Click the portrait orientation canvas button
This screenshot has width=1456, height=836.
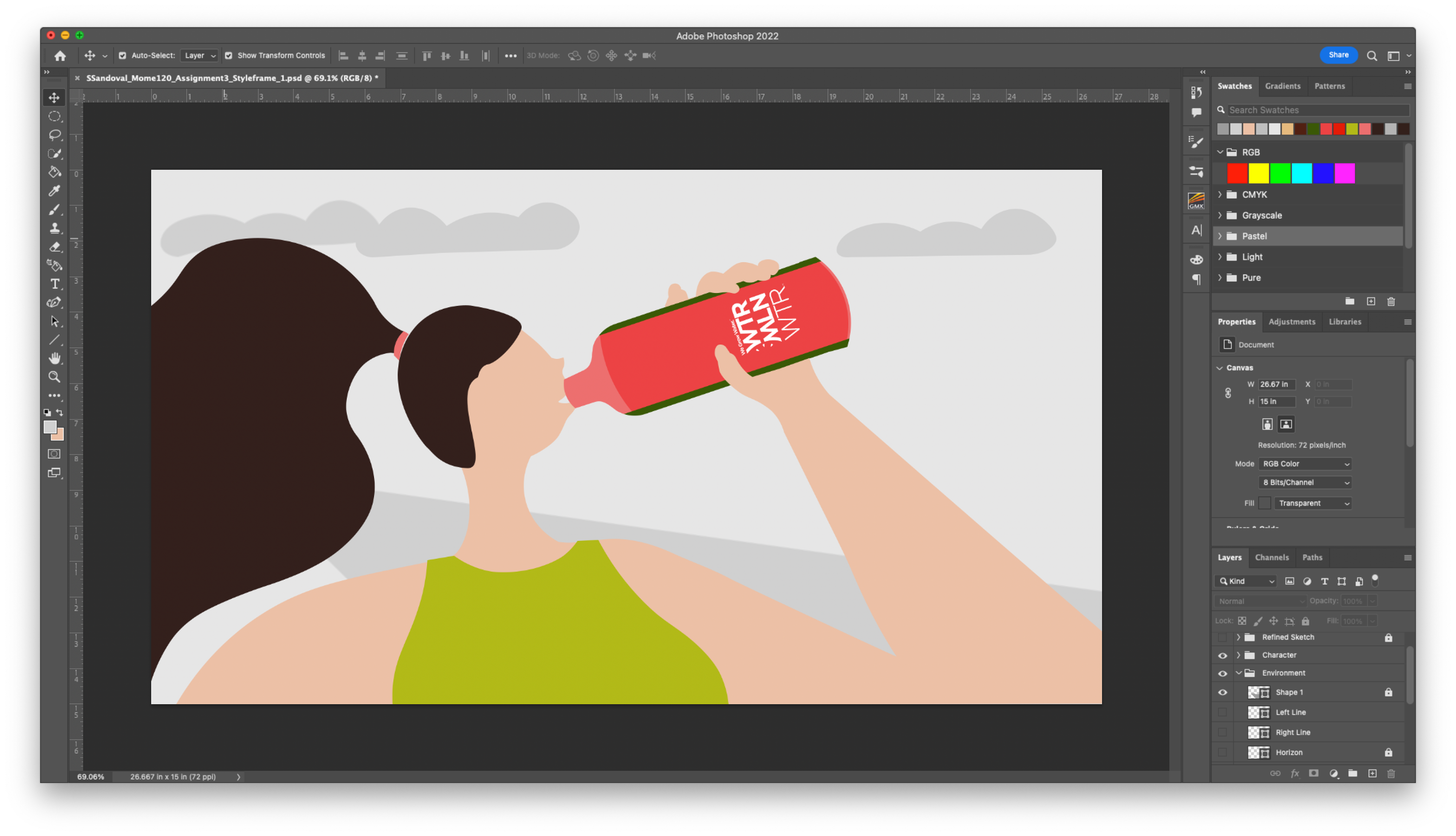pyautogui.click(x=1266, y=424)
